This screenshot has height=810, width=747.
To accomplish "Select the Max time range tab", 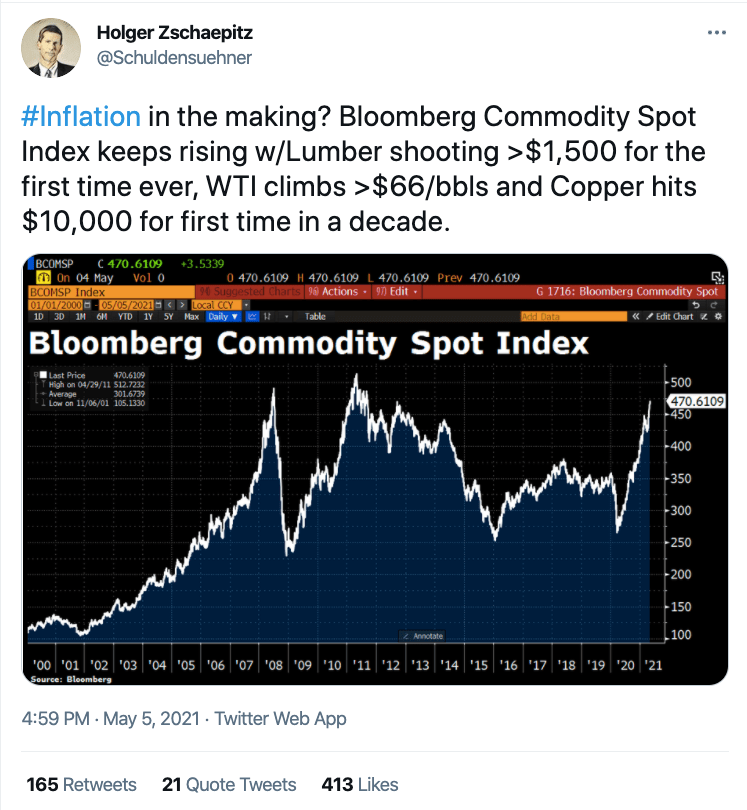I will pyautogui.click(x=191, y=316).
